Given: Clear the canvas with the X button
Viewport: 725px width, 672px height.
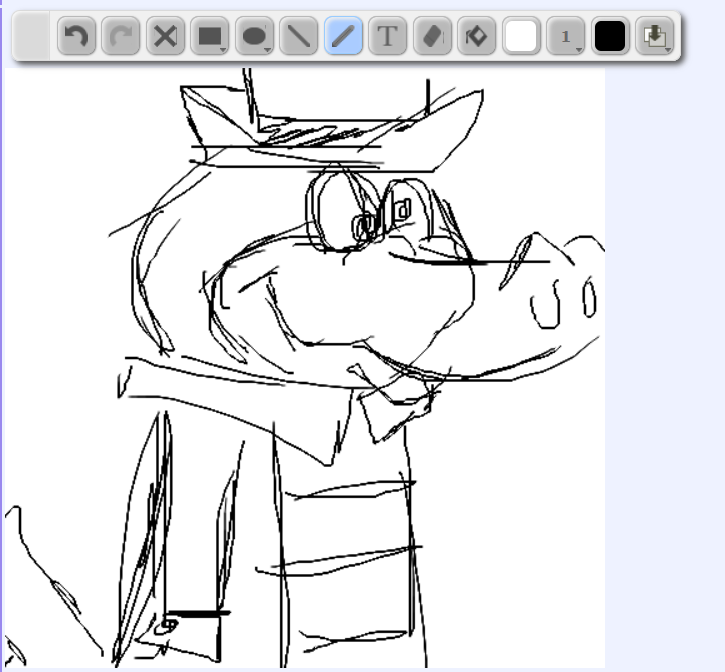Looking at the screenshot, I should click(x=165, y=36).
